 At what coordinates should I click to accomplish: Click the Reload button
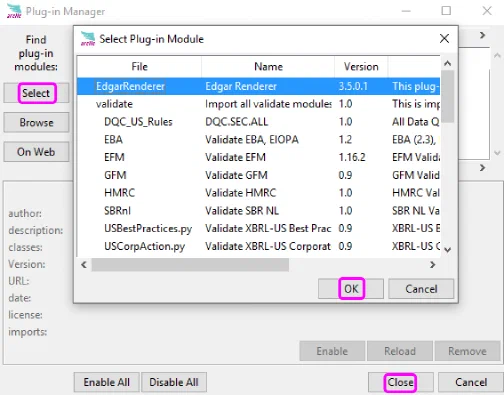[x=400, y=351]
